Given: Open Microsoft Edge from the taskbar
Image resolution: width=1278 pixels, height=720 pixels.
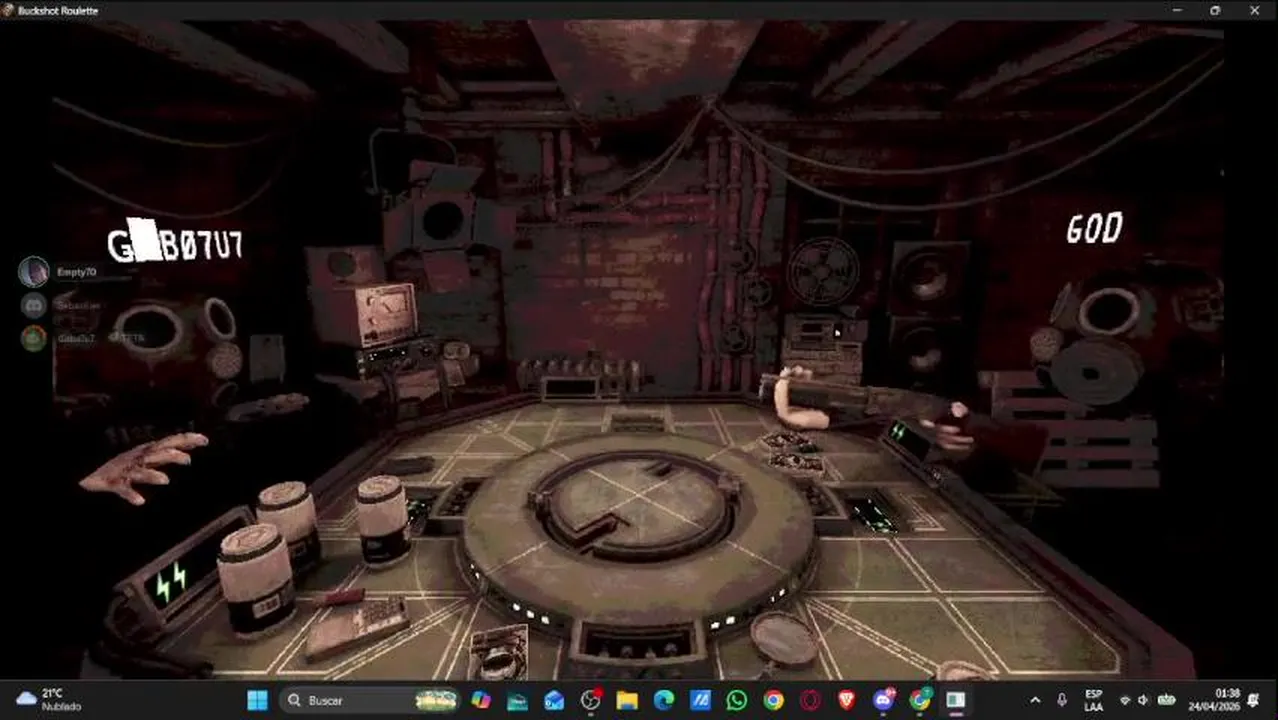Looking at the screenshot, I should [x=664, y=700].
